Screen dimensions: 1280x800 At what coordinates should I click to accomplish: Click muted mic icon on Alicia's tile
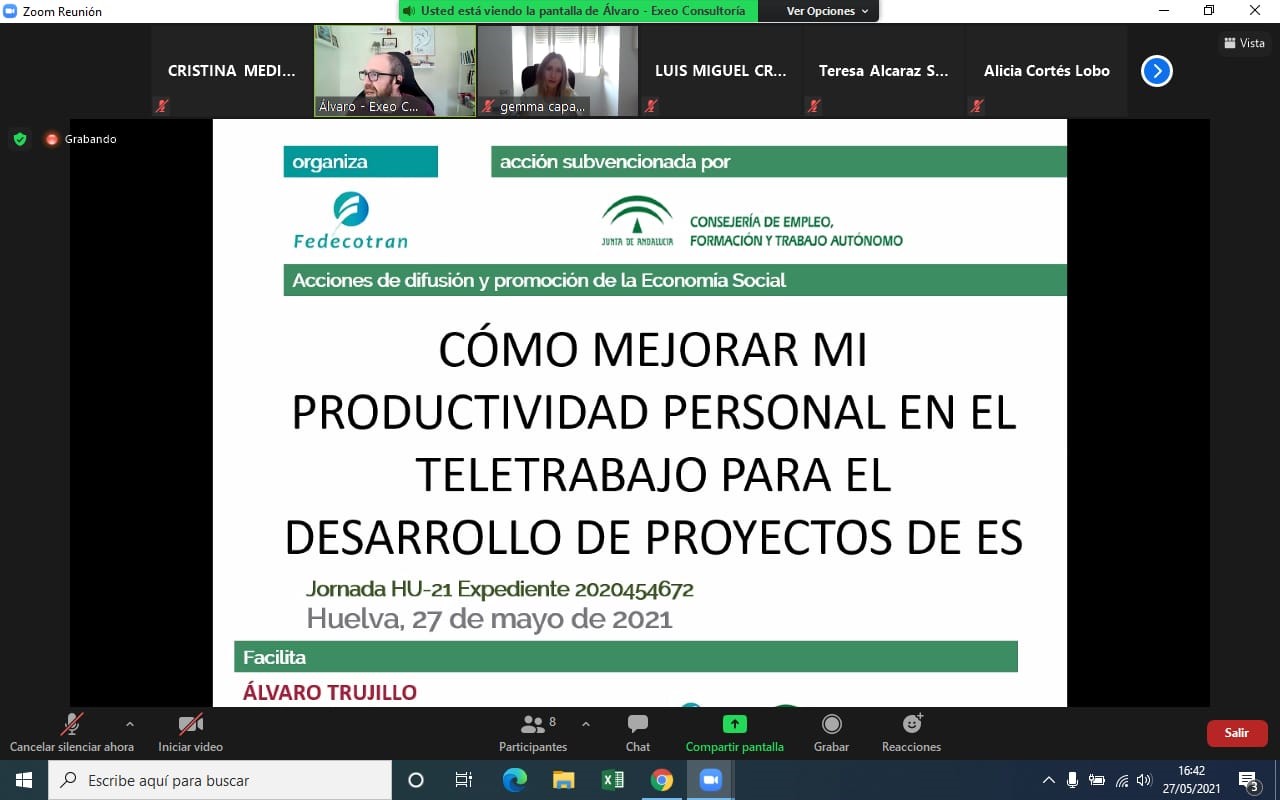[x=976, y=106]
